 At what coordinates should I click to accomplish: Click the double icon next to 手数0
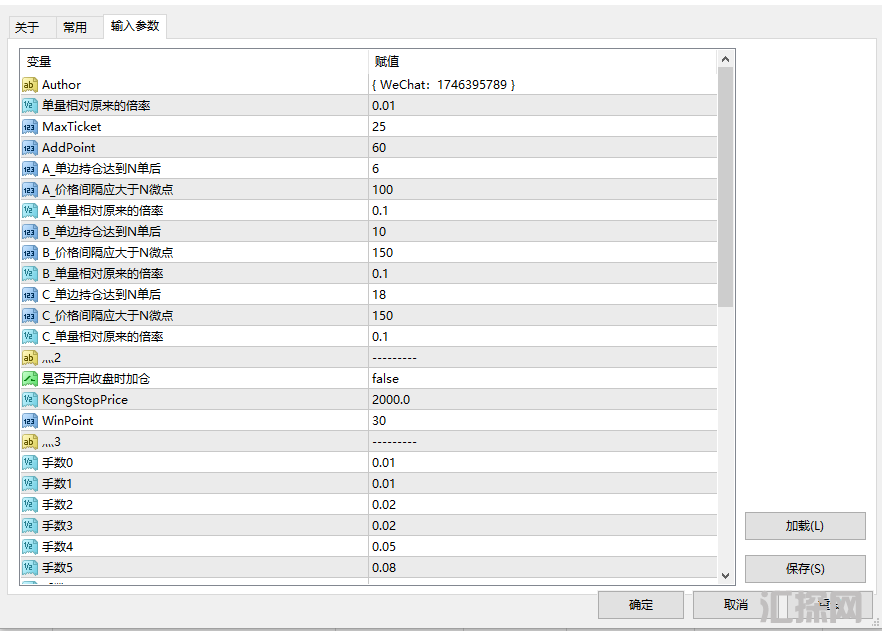[x=29, y=463]
